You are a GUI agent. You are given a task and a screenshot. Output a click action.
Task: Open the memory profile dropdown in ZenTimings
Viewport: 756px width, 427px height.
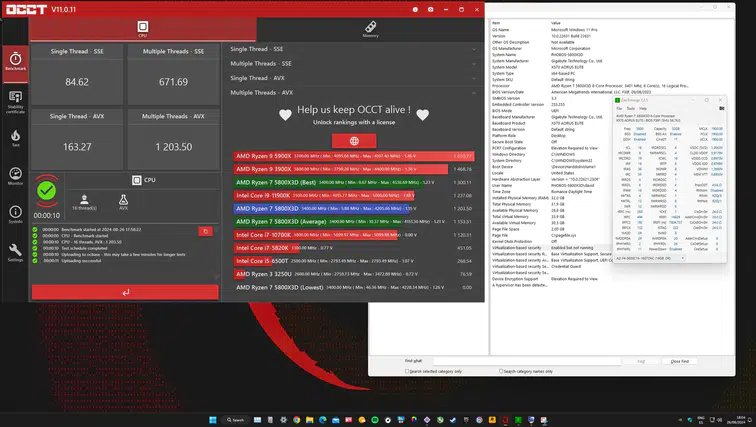click(x=650, y=258)
